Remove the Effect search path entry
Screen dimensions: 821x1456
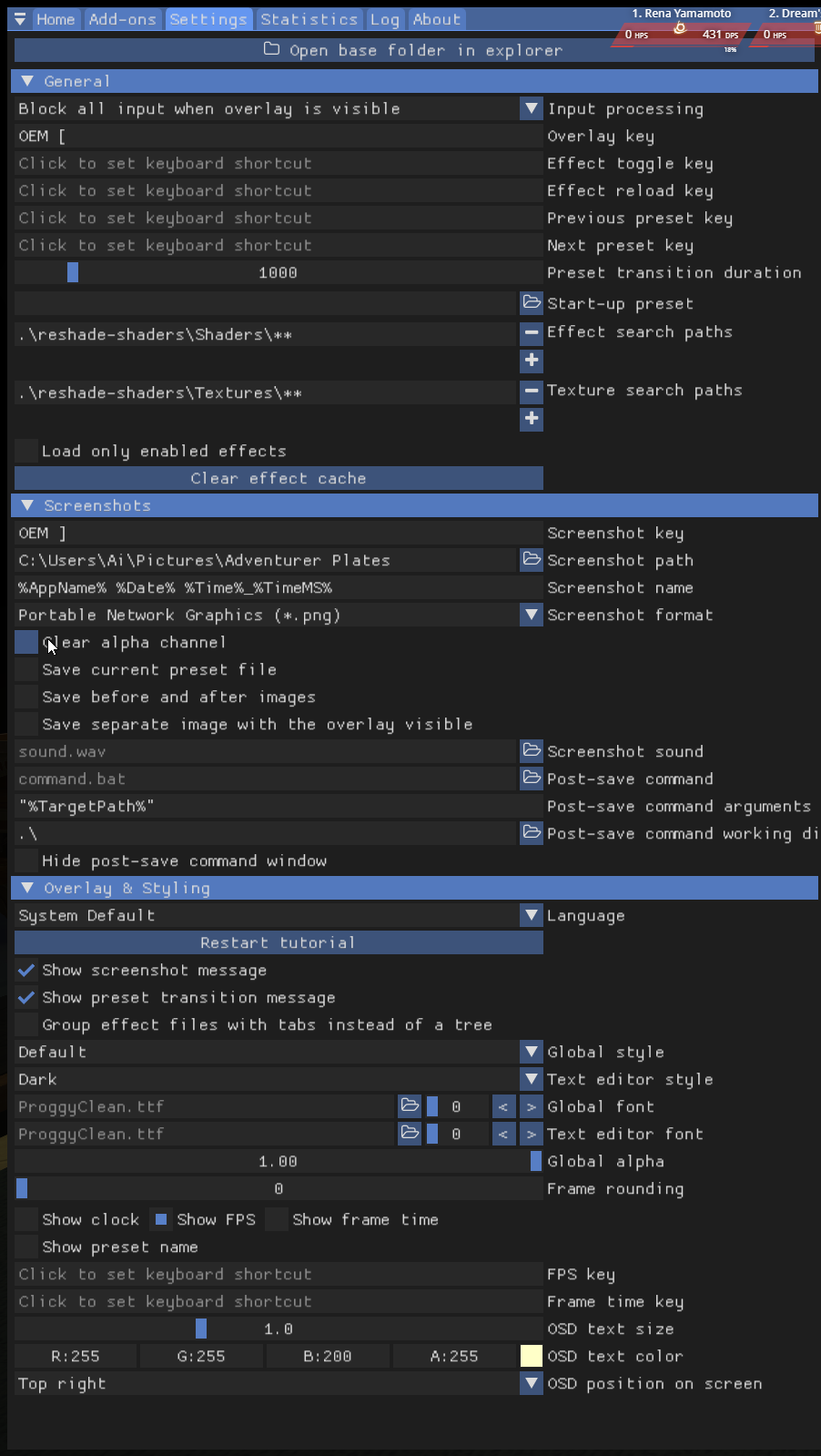coord(532,333)
